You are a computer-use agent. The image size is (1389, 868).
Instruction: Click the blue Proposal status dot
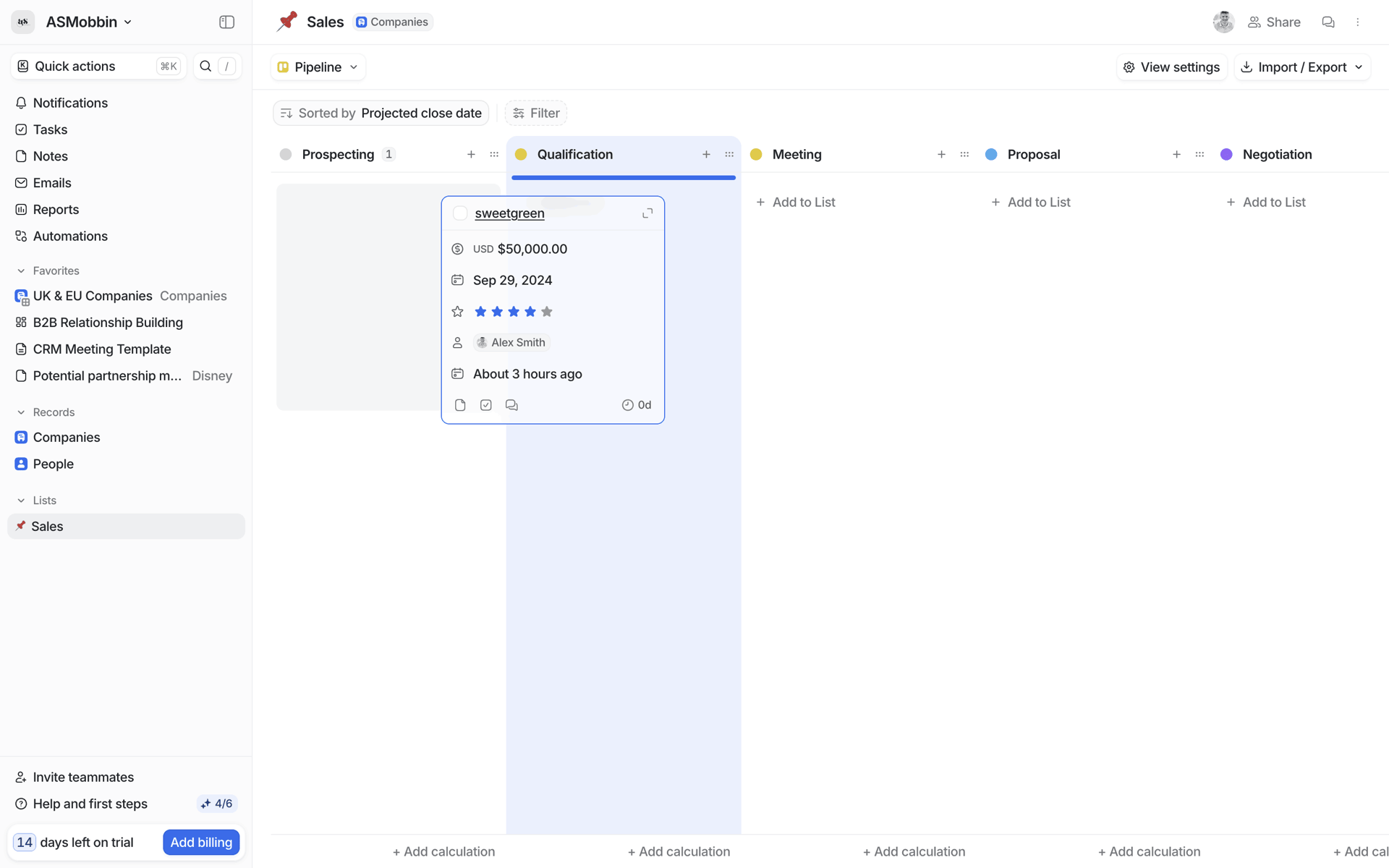(991, 154)
